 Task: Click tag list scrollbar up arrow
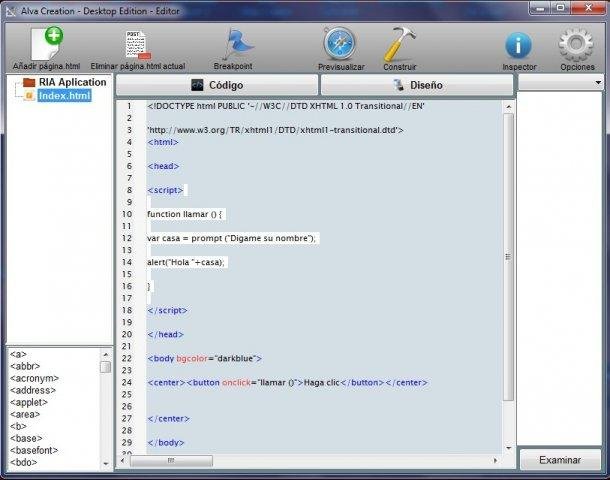105,354
